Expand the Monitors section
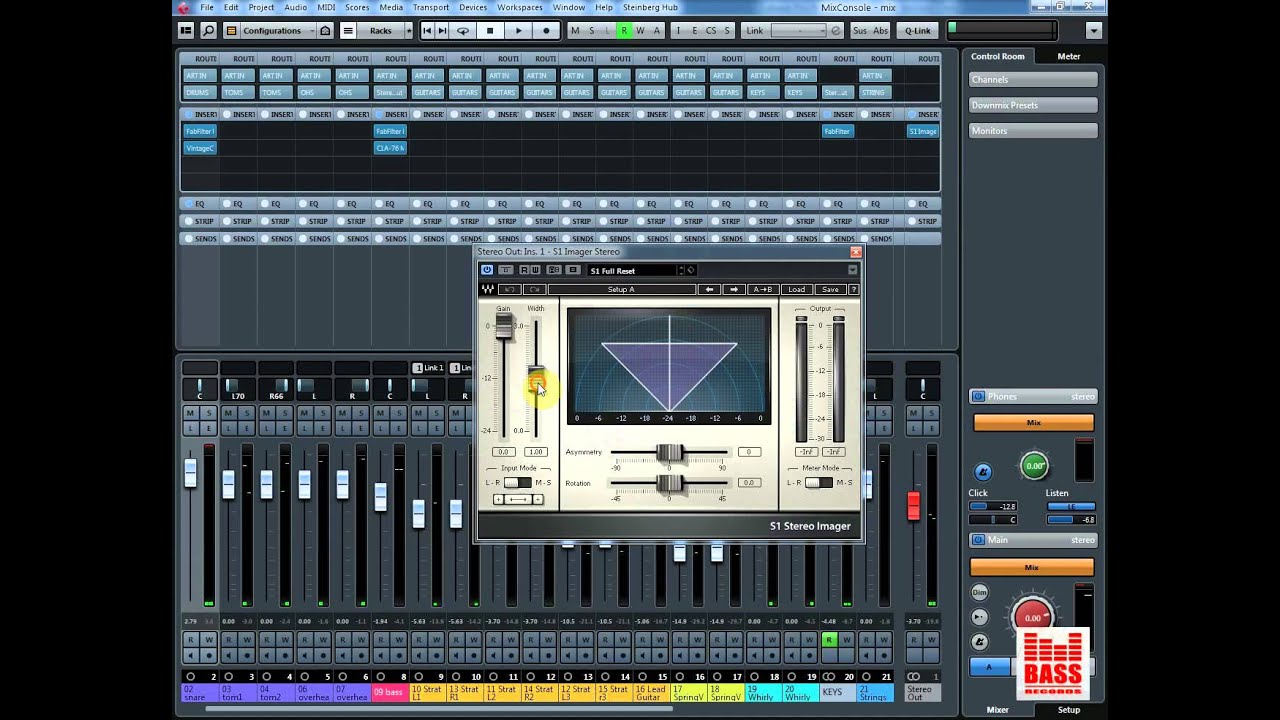 coord(1034,131)
